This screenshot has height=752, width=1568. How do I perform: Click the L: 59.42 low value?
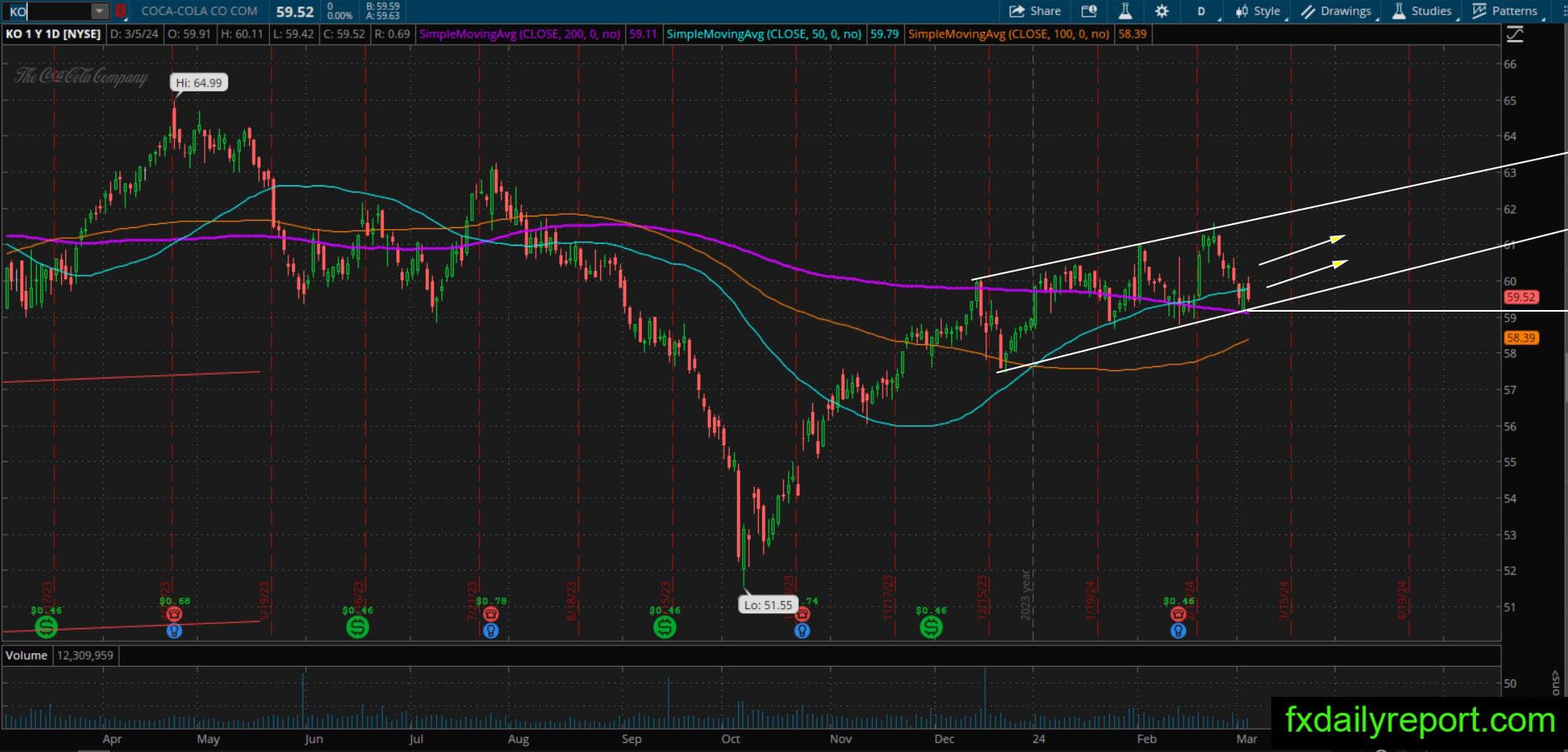[294, 34]
